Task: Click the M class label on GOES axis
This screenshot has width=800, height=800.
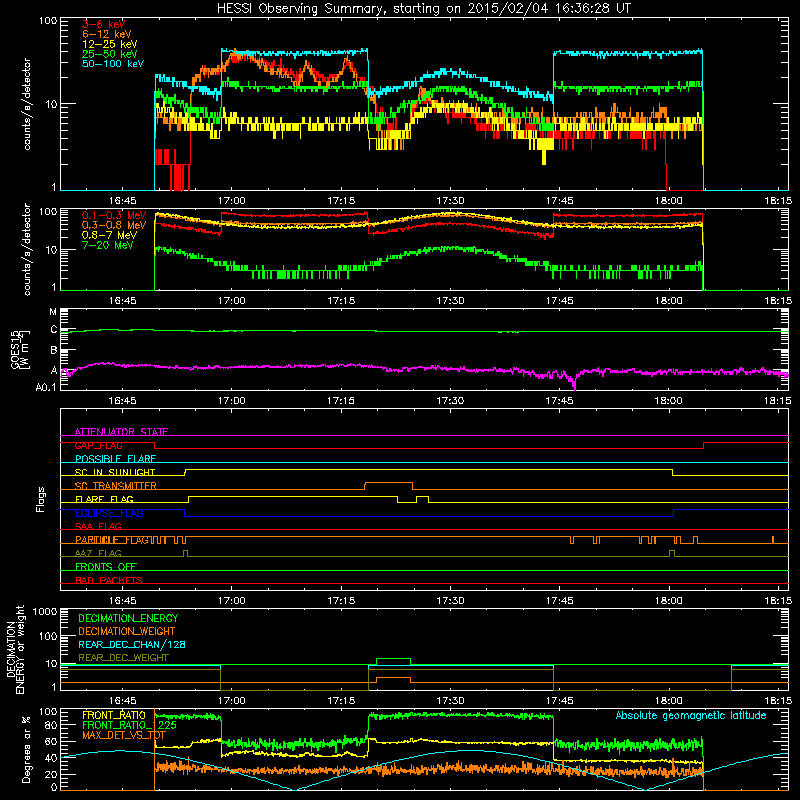Action: [53, 312]
